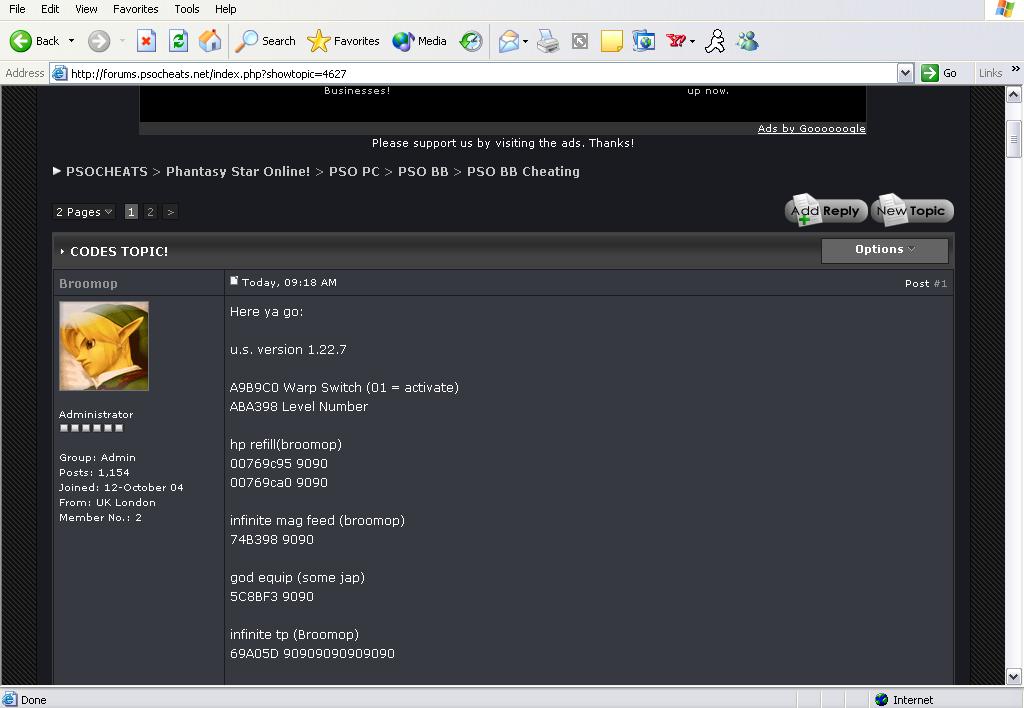Screen dimensions: 1024x708
Task: Click the Done status bar page icon
Action: coord(10,700)
